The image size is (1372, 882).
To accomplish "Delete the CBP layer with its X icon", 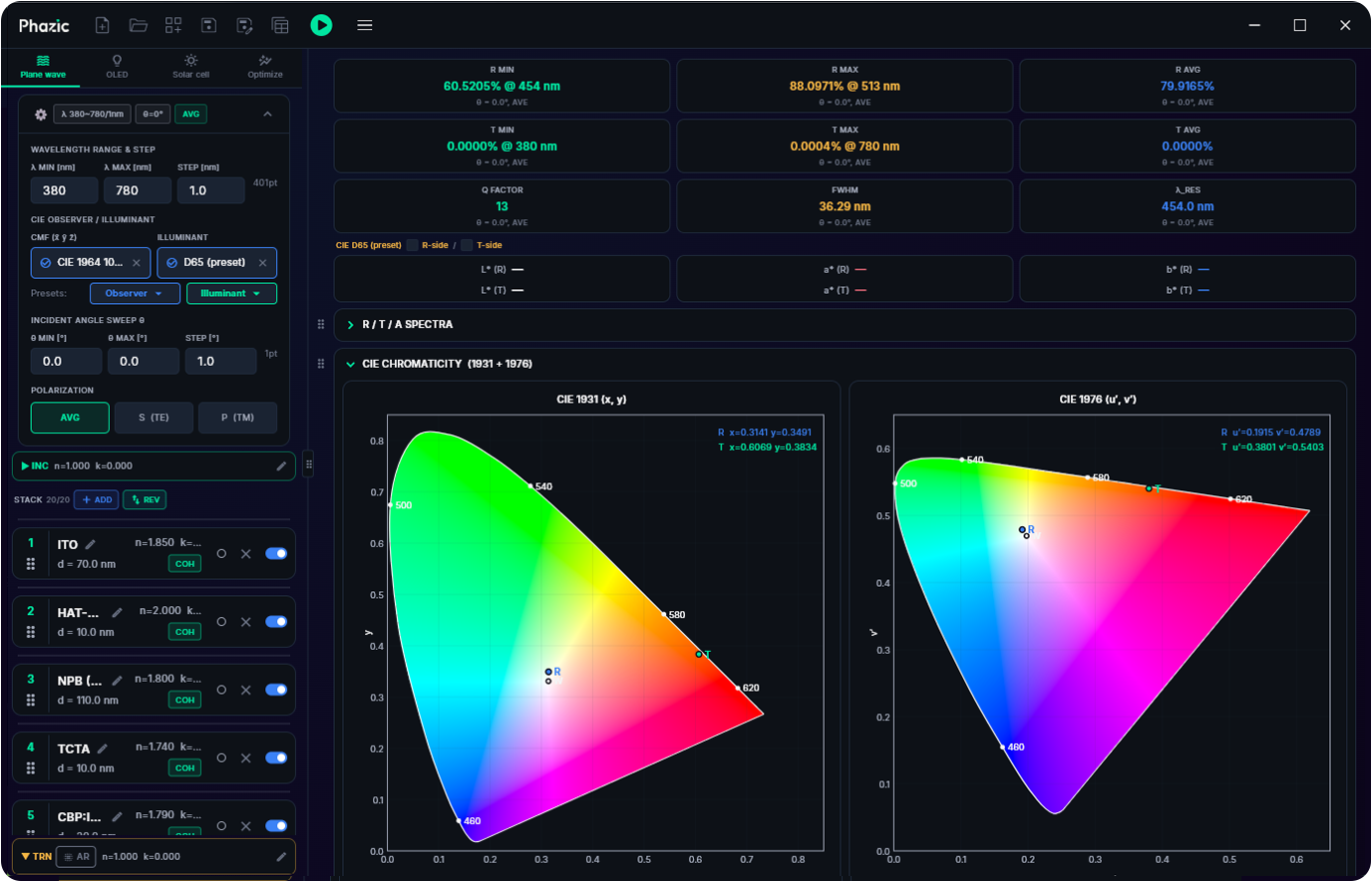I will tap(245, 825).
